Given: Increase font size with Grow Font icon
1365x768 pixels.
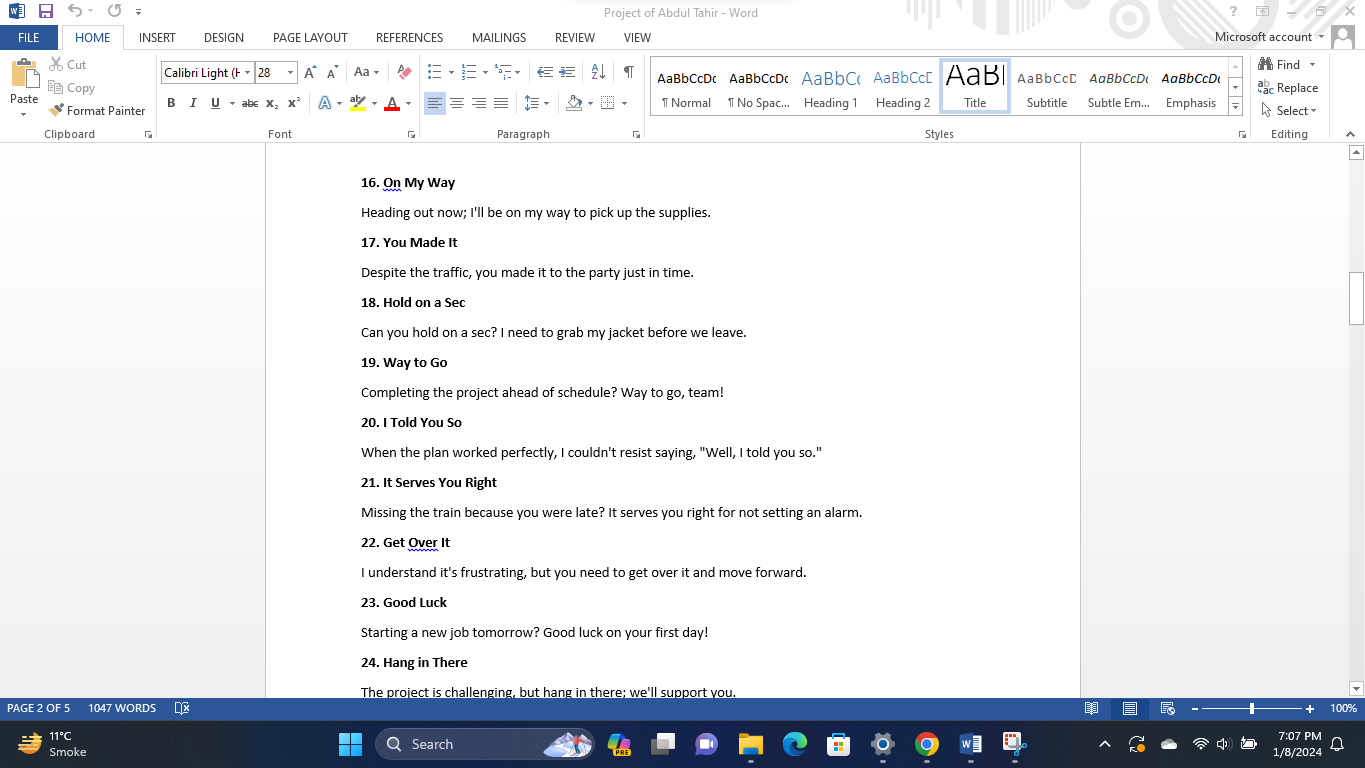Looking at the screenshot, I should tap(311, 72).
